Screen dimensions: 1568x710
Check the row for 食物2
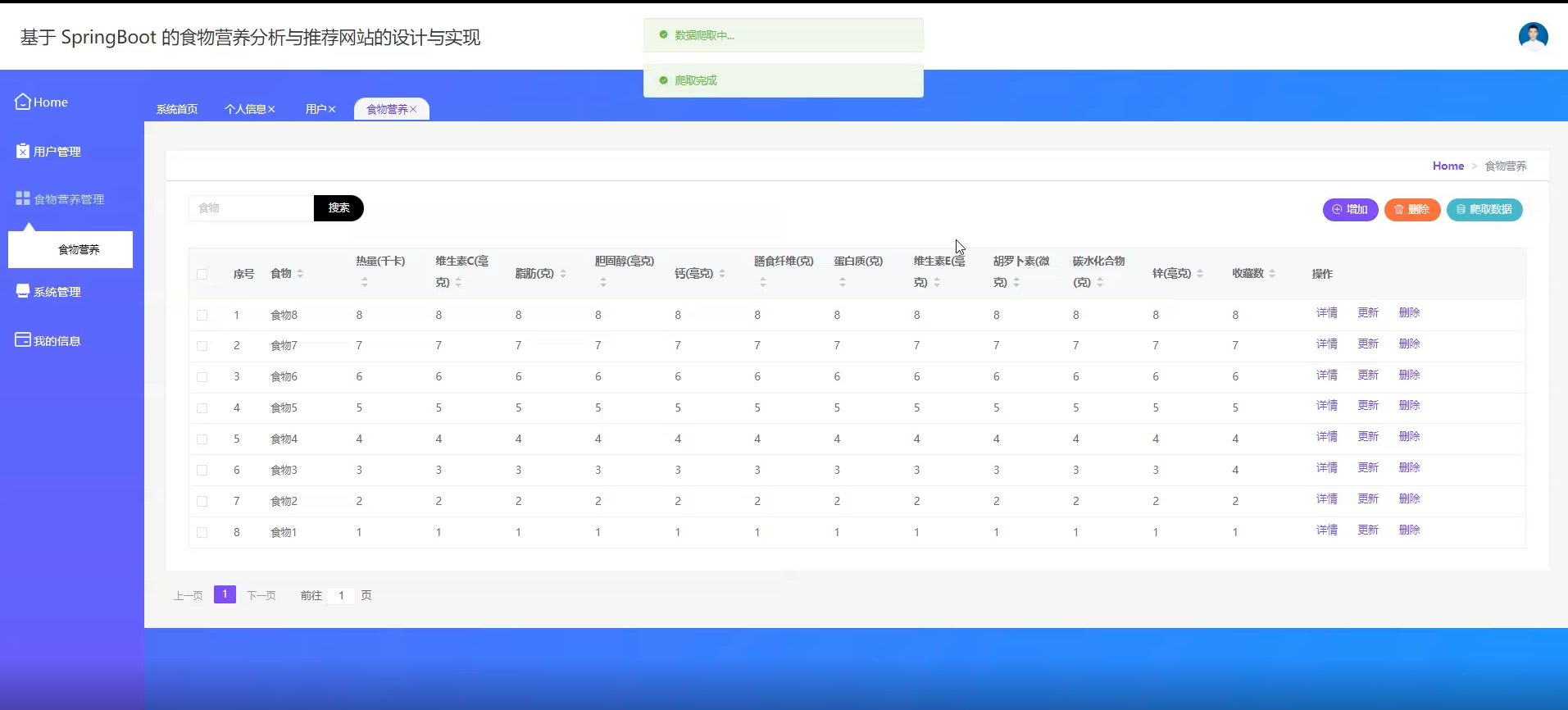tap(202, 502)
